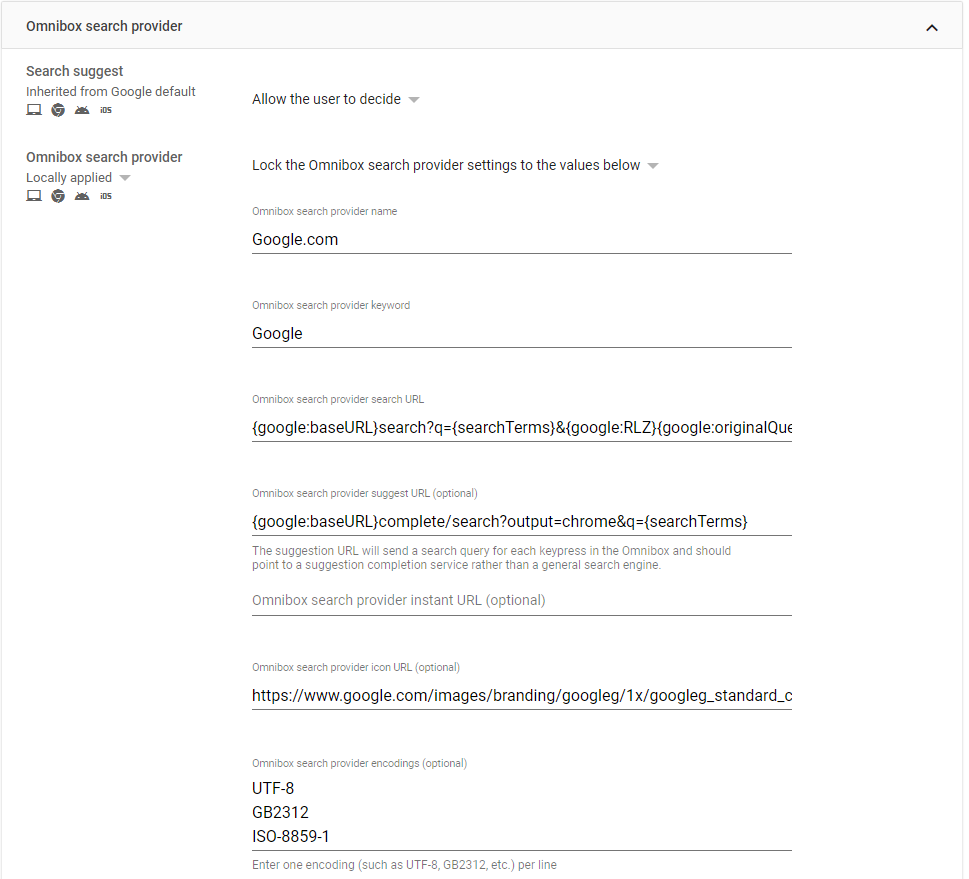
Task: Click the suggestion URL explanation text
Action: [x=491, y=558]
